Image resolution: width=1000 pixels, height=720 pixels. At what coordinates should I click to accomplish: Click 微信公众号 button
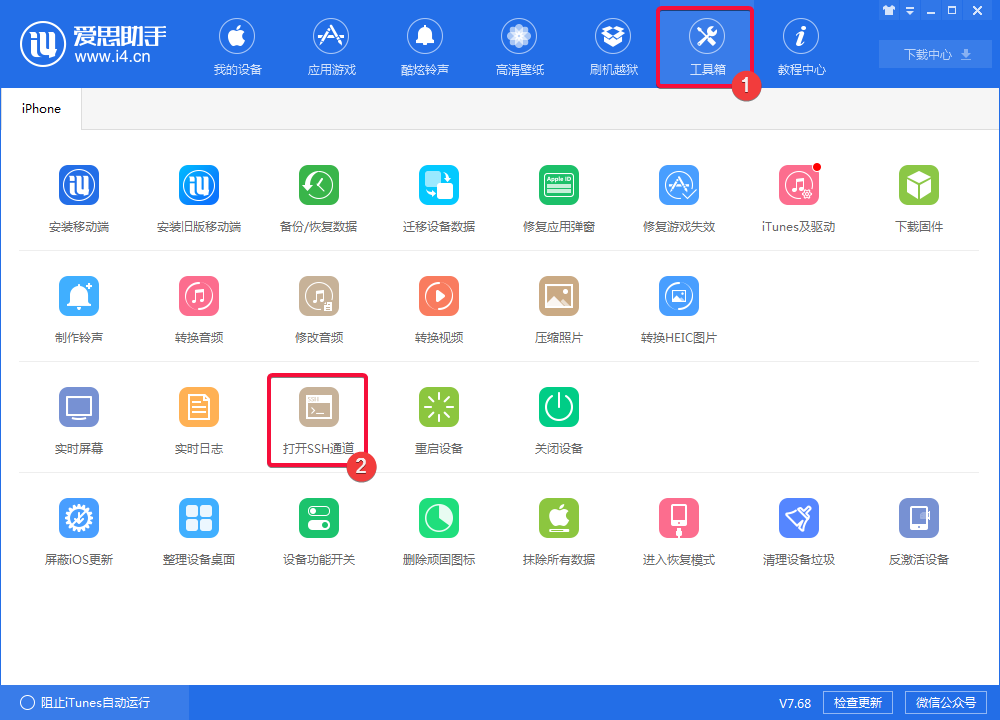click(946, 702)
